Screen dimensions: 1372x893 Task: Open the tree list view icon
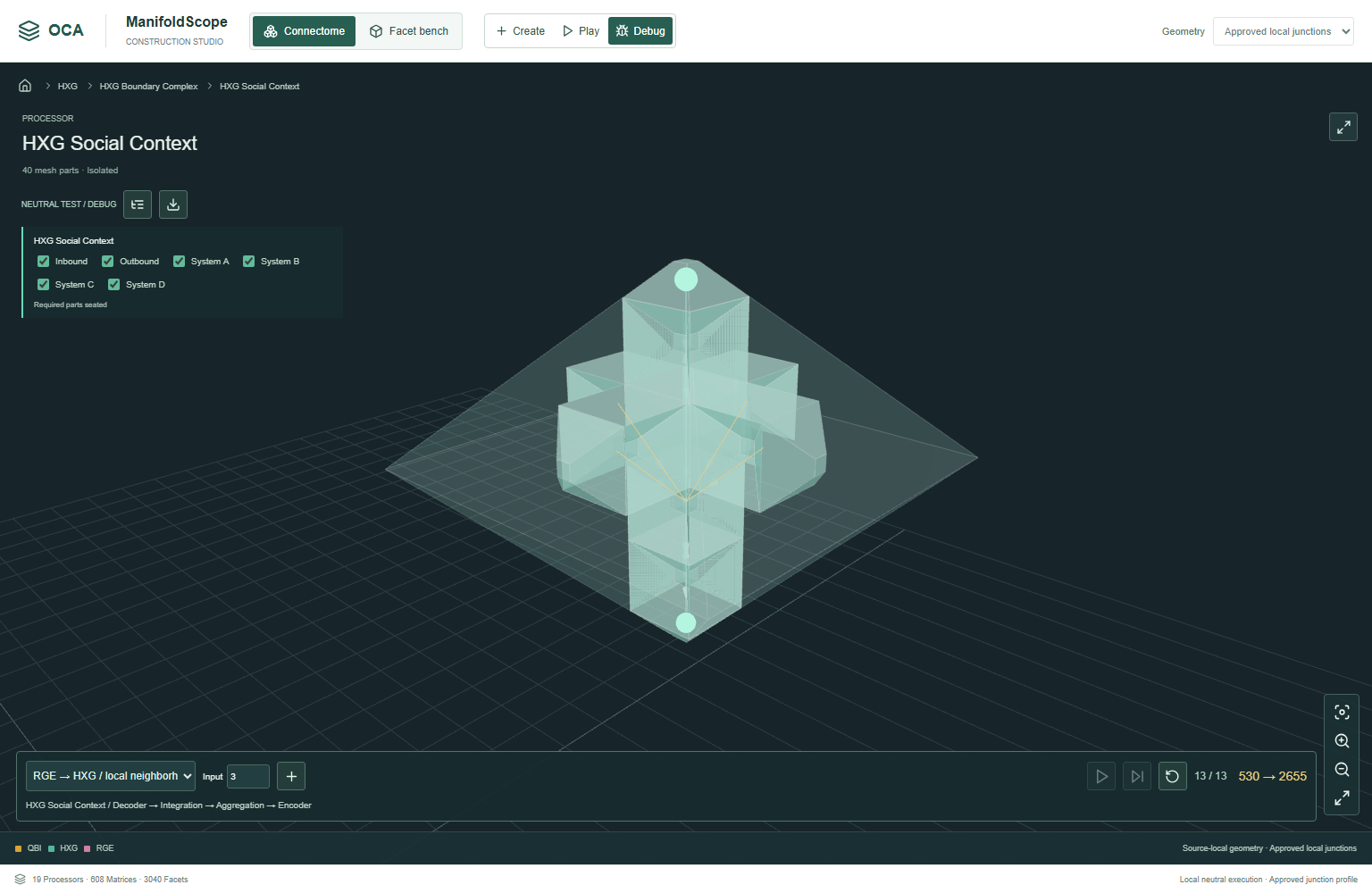pyautogui.click(x=138, y=204)
